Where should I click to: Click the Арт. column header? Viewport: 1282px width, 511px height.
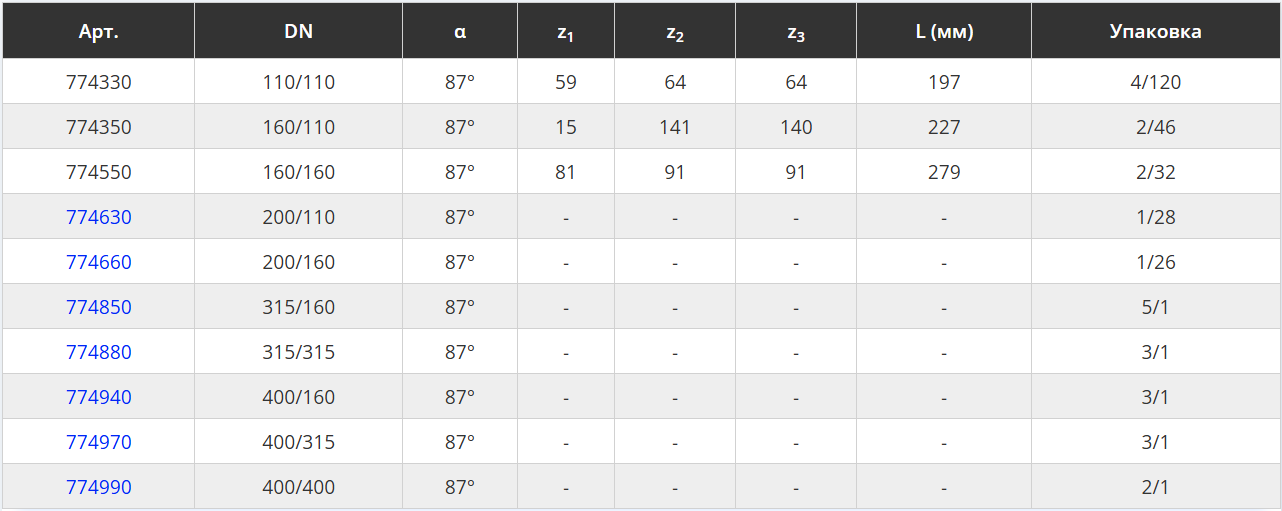[99, 31]
